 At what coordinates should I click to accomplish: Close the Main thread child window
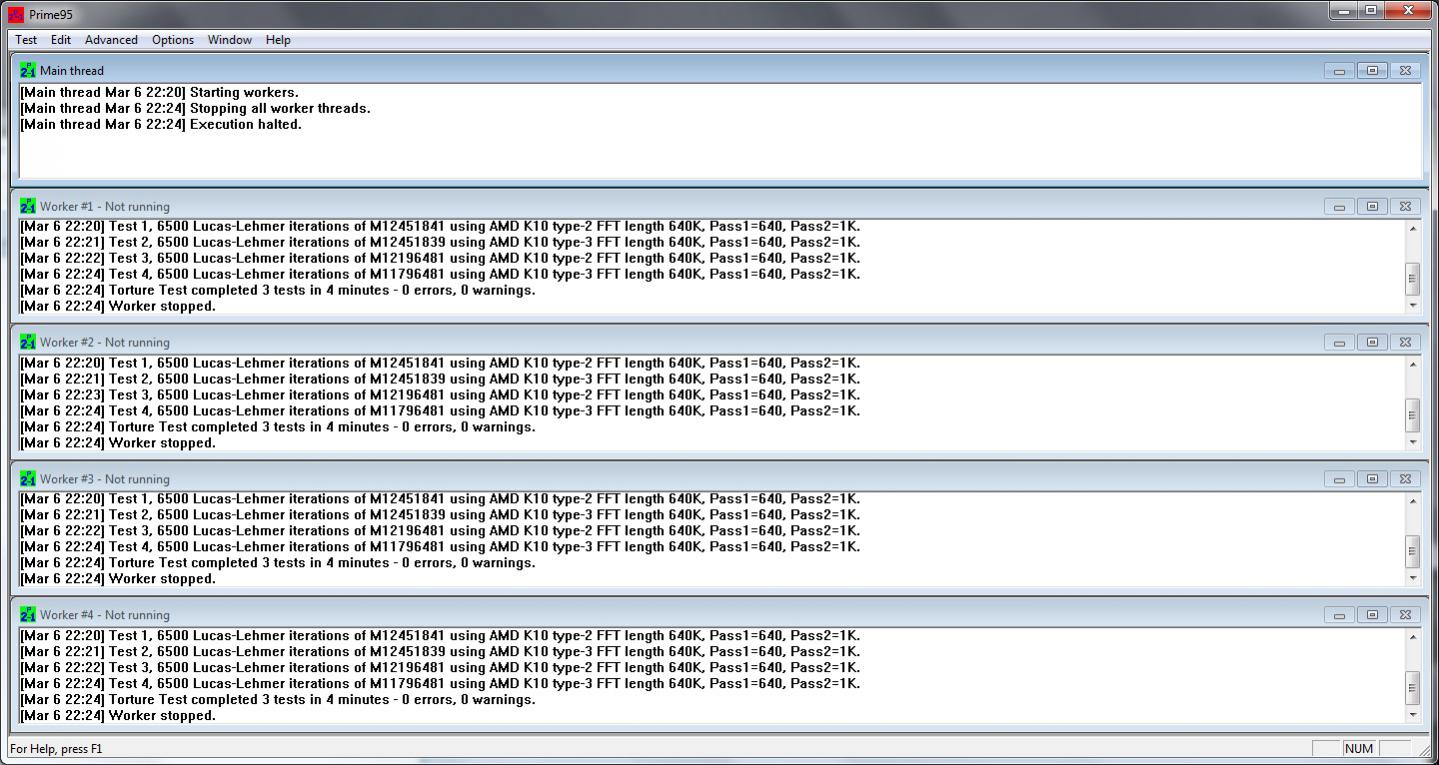tap(1405, 70)
